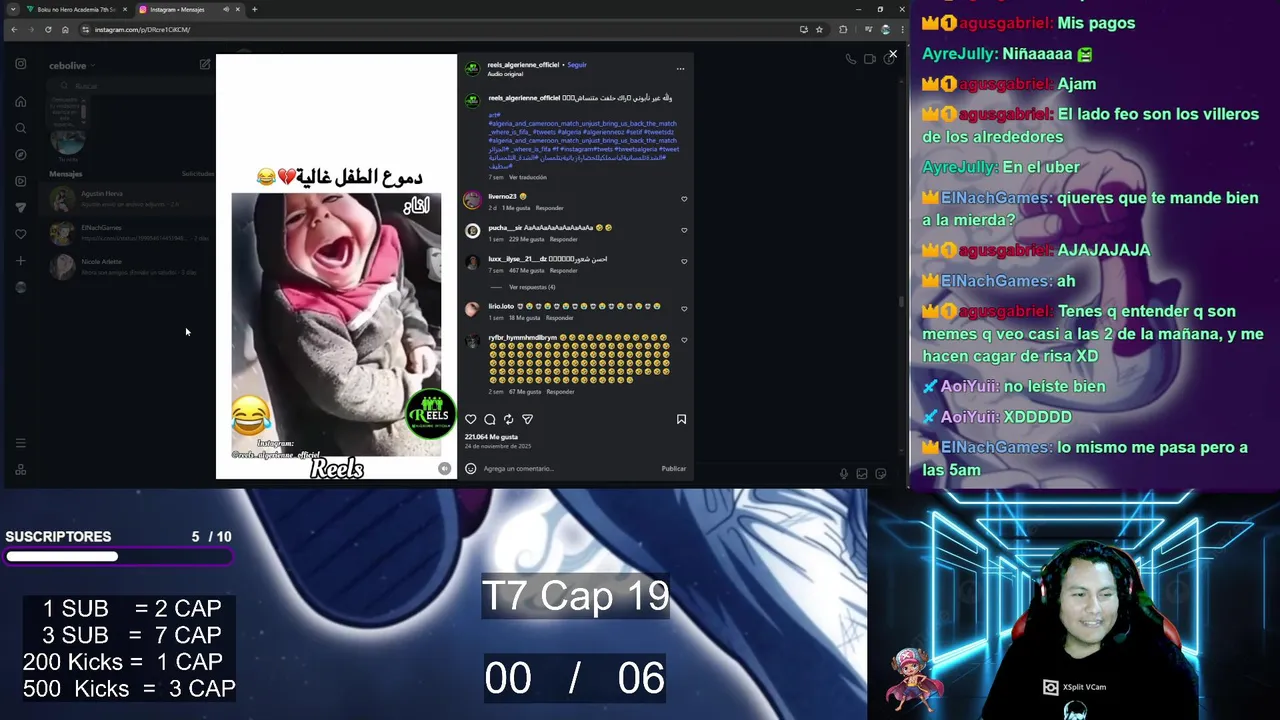Open the profile avatar in the sidebar

pyautogui.click(x=20, y=287)
